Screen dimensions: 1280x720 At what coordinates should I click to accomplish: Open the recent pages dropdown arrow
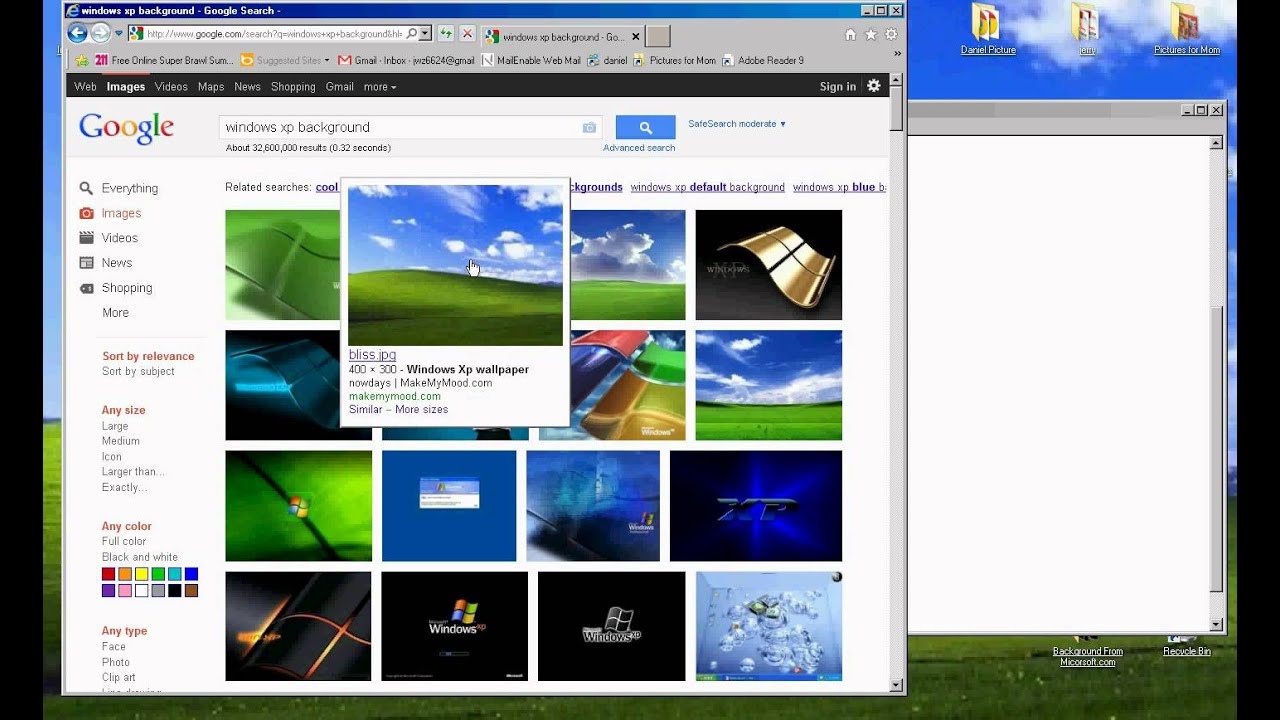(118, 34)
